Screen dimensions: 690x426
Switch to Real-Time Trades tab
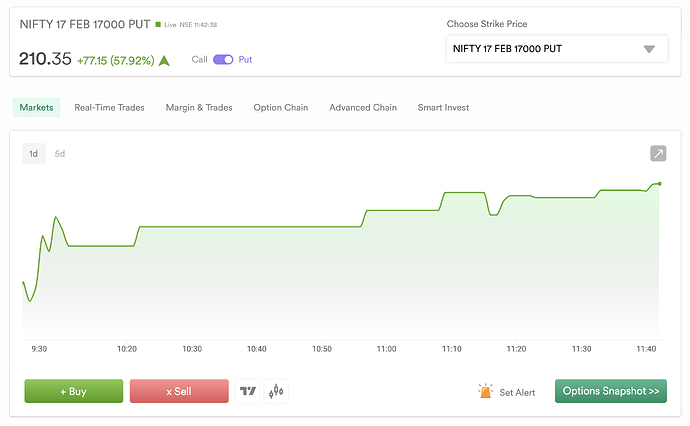(109, 107)
